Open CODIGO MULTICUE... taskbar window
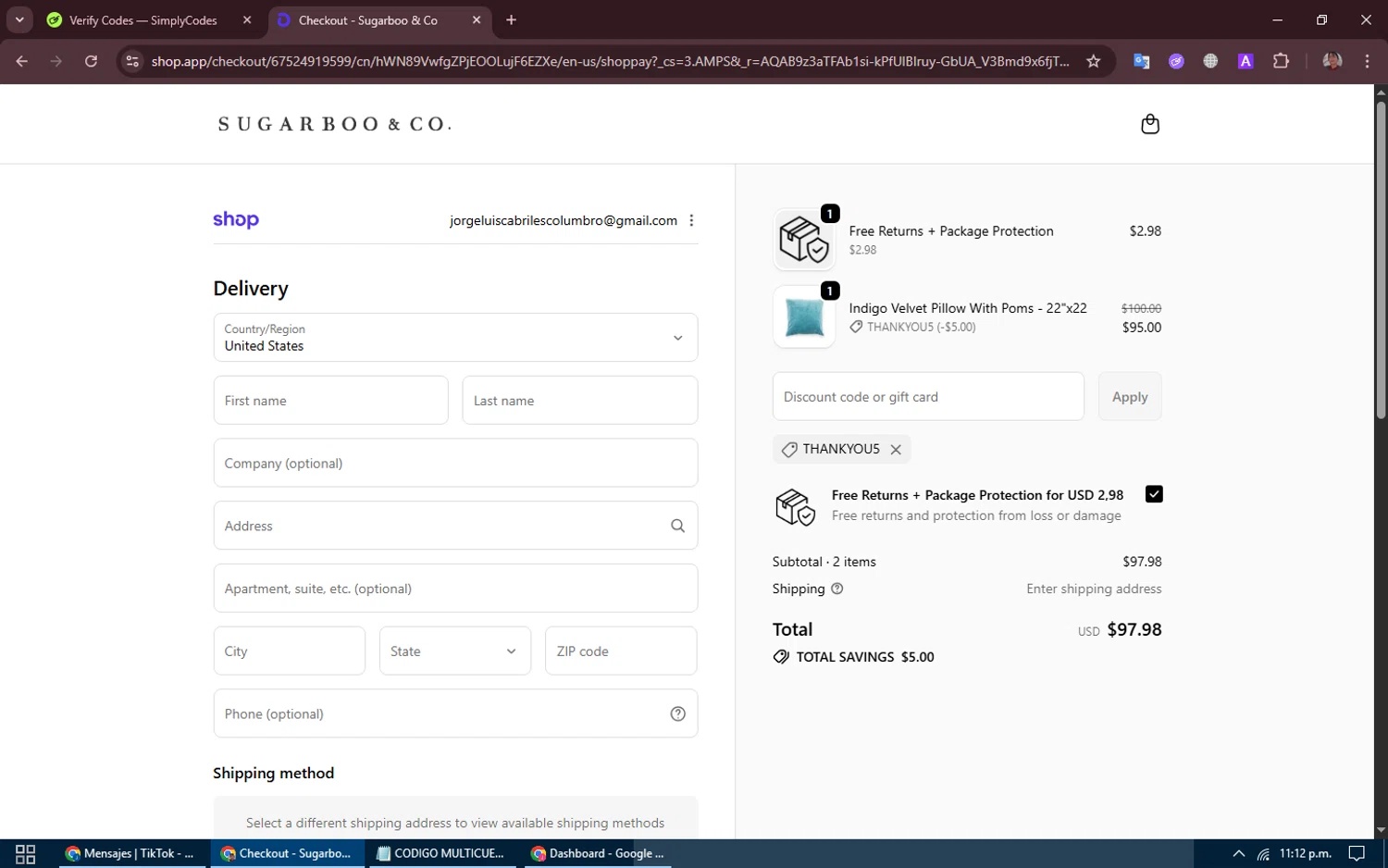The width and height of the screenshot is (1388, 868). tap(441, 853)
